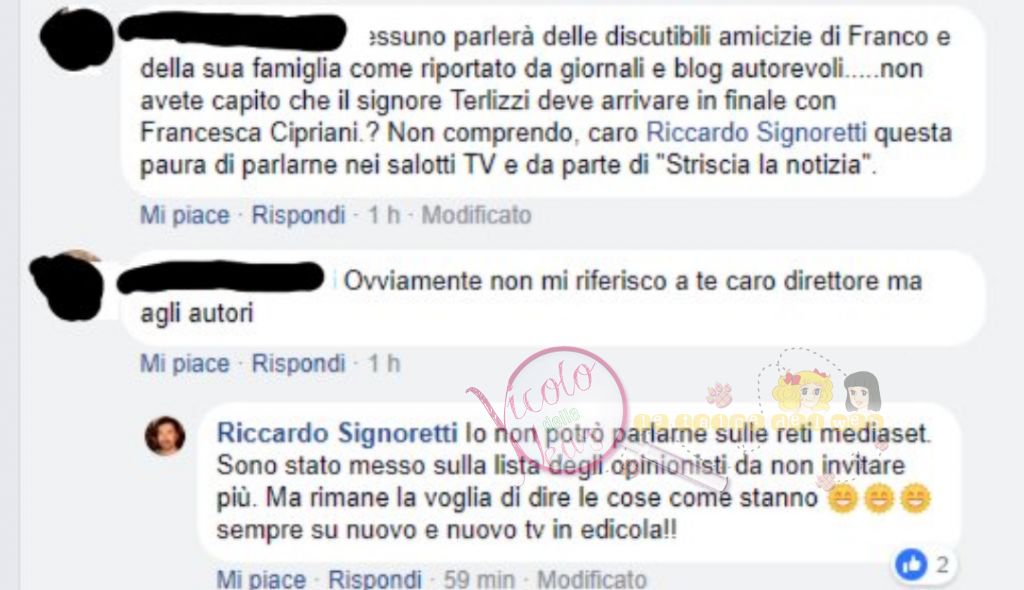The height and width of the screenshot is (590, 1024).
Task: Click Mi piace under Riccardo Signoretti's reply
Action: 261,579
